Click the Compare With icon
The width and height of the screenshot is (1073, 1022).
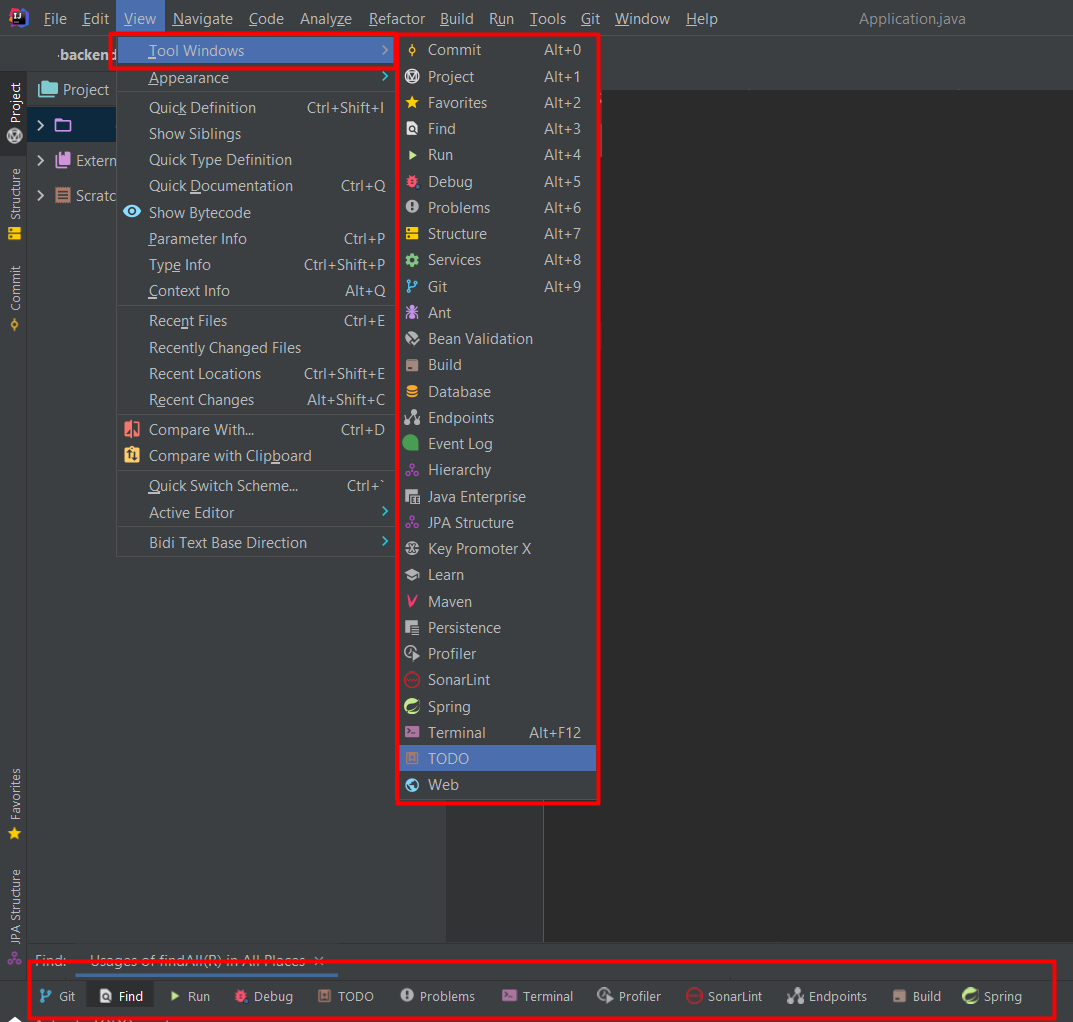click(132, 430)
